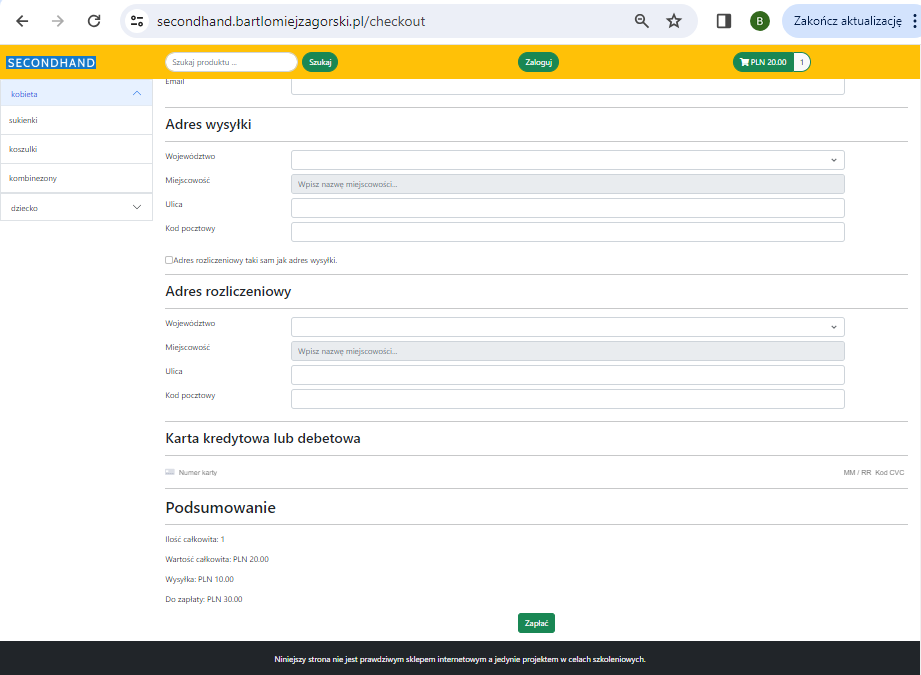This screenshot has height=675, width=921.
Task: Focus the Email input field
Action: coord(567,86)
